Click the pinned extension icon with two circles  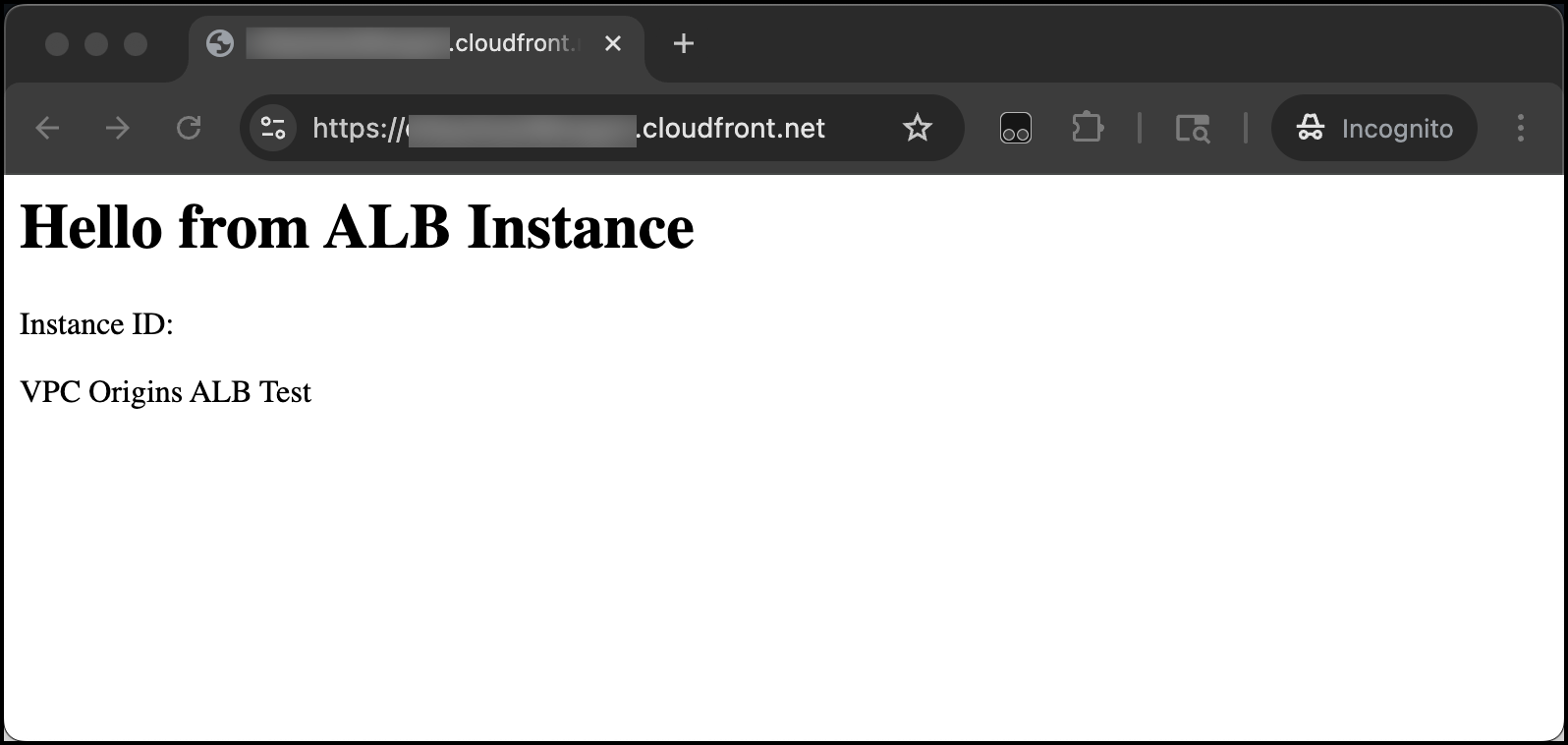point(1016,128)
